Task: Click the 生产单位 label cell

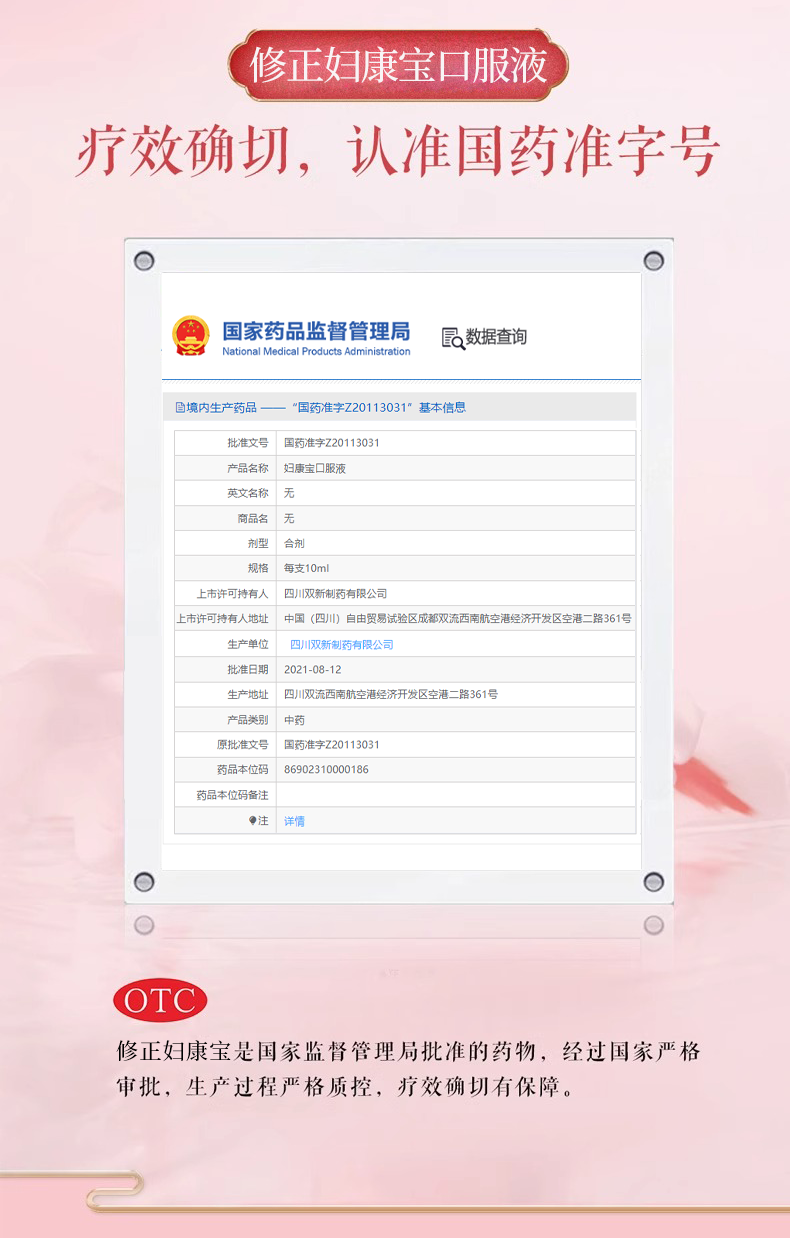Action: click(225, 645)
